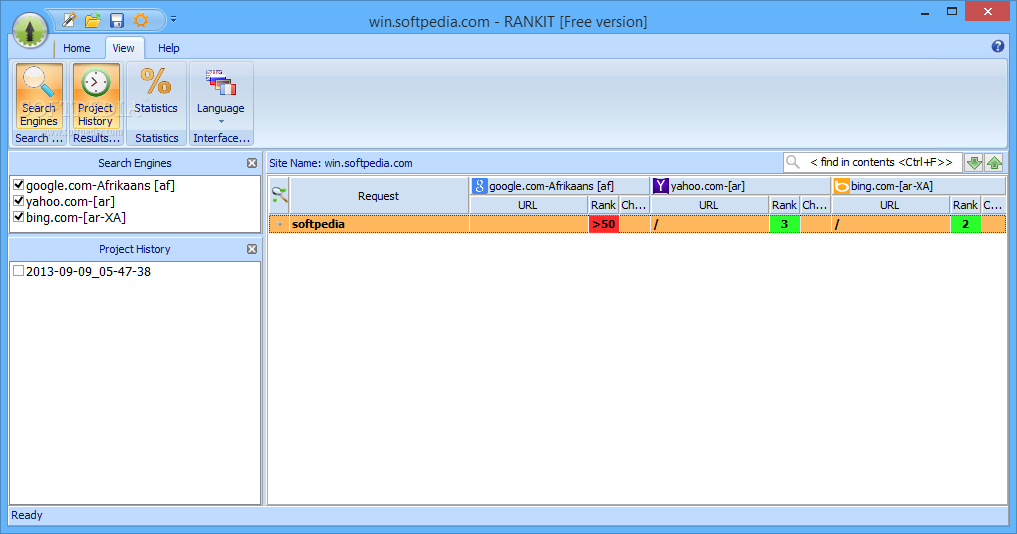
Task: Click the green rank 3 cell
Action: 784,224
